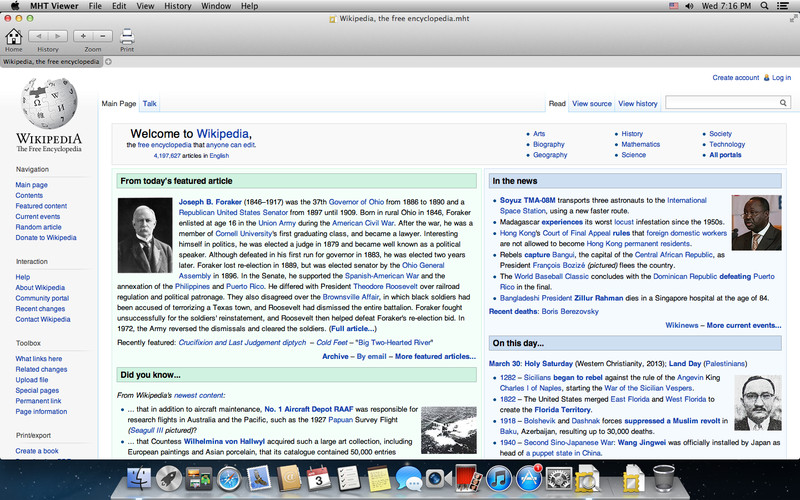This screenshot has width=800, height=500.
Task: Open FaceTime from the dock
Action: tap(439, 479)
